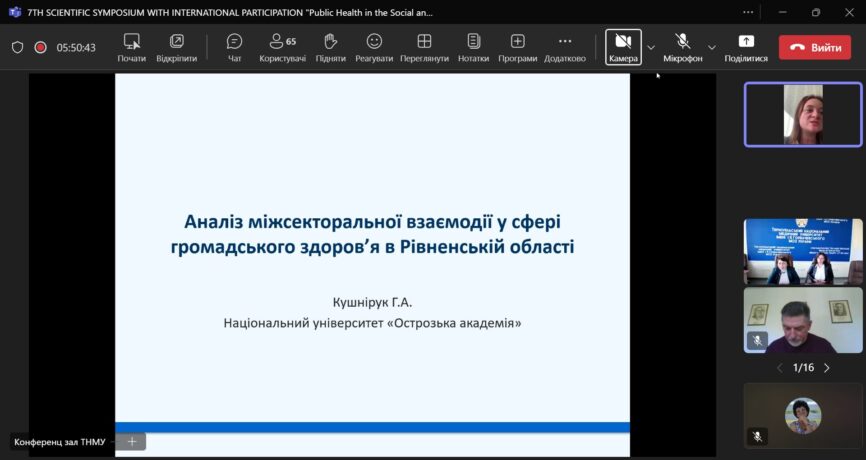This screenshot has height=460, width=866.
Task: Click the plus button next to Конференц зал ТНМУ
Action: click(x=132, y=441)
